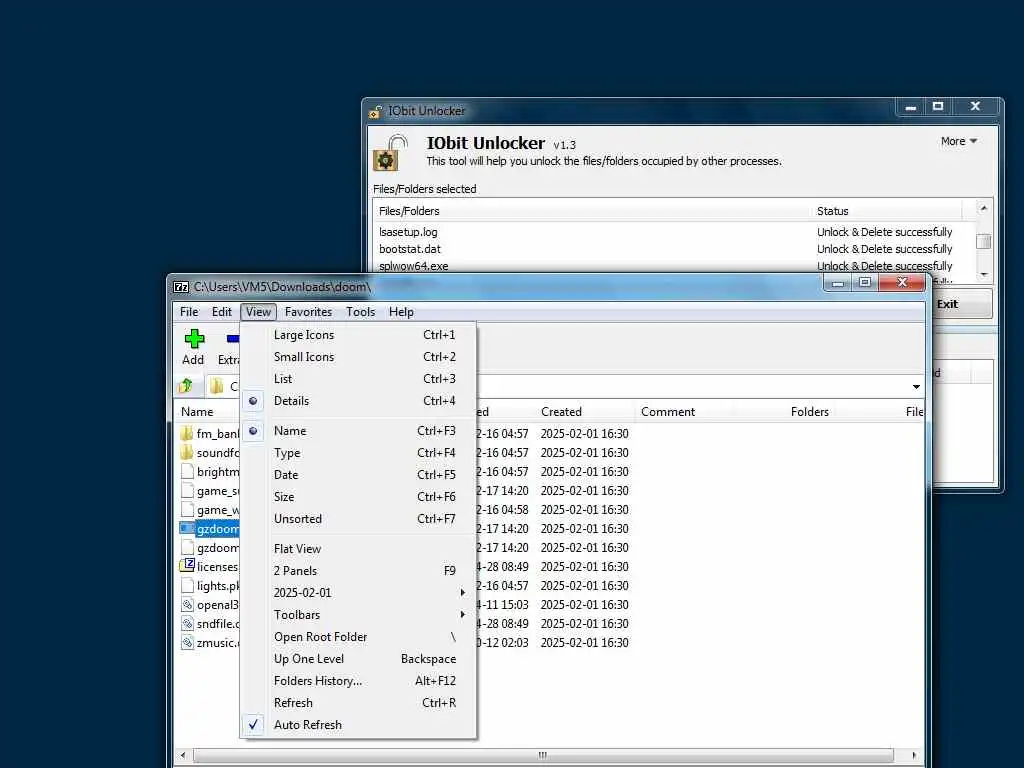Choose Open Root Folder
1024x768 pixels.
point(358,637)
